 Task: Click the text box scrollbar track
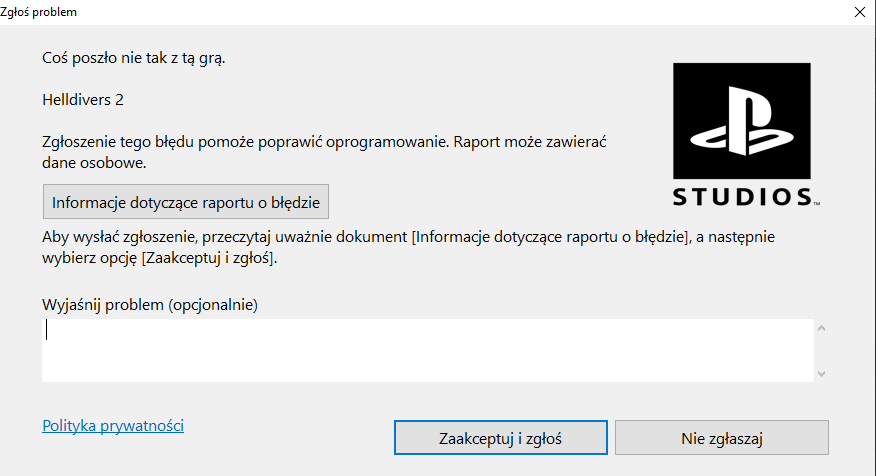tap(821, 350)
